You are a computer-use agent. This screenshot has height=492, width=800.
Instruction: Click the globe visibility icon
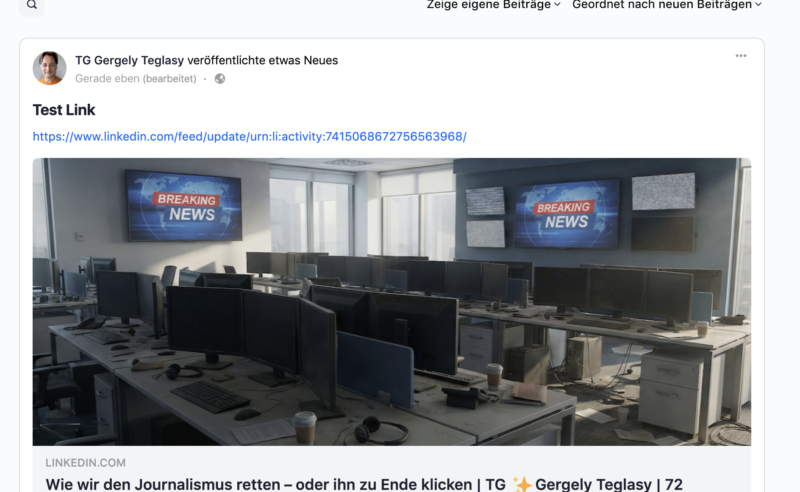click(220, 79)
